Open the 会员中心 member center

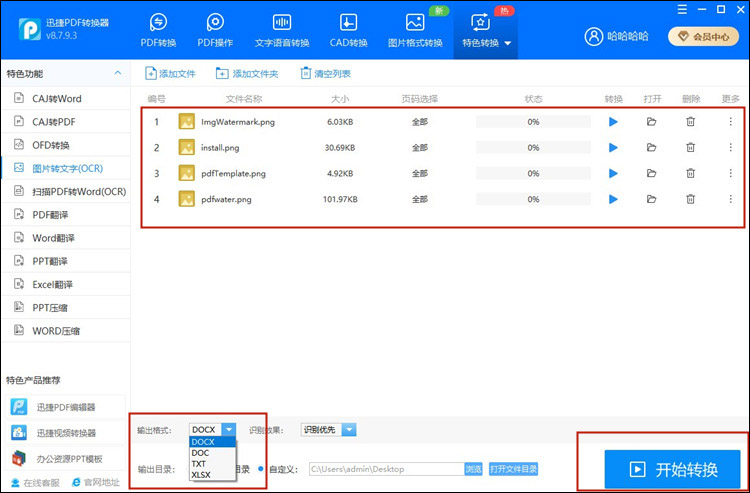point(704,37)
